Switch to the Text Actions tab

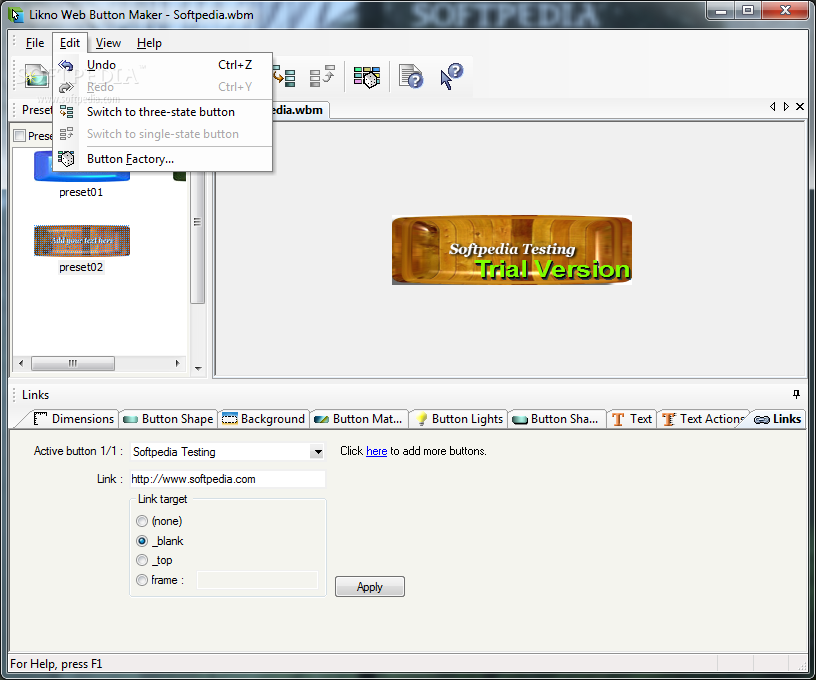point(704,419)
